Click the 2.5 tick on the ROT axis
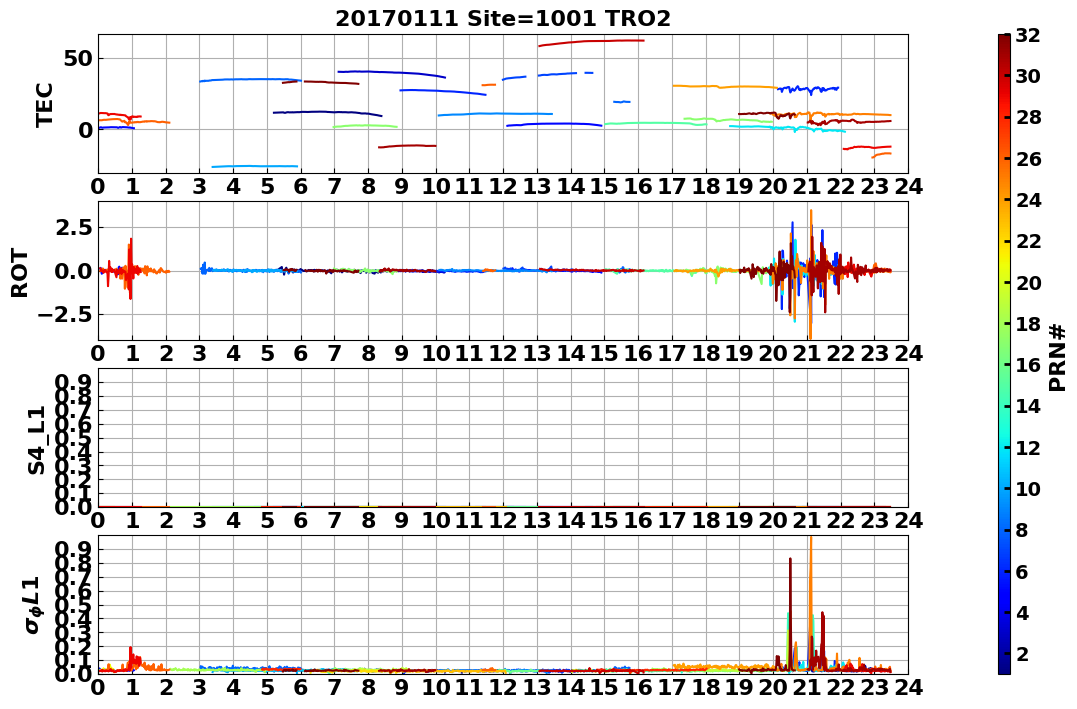 [73, 227]
